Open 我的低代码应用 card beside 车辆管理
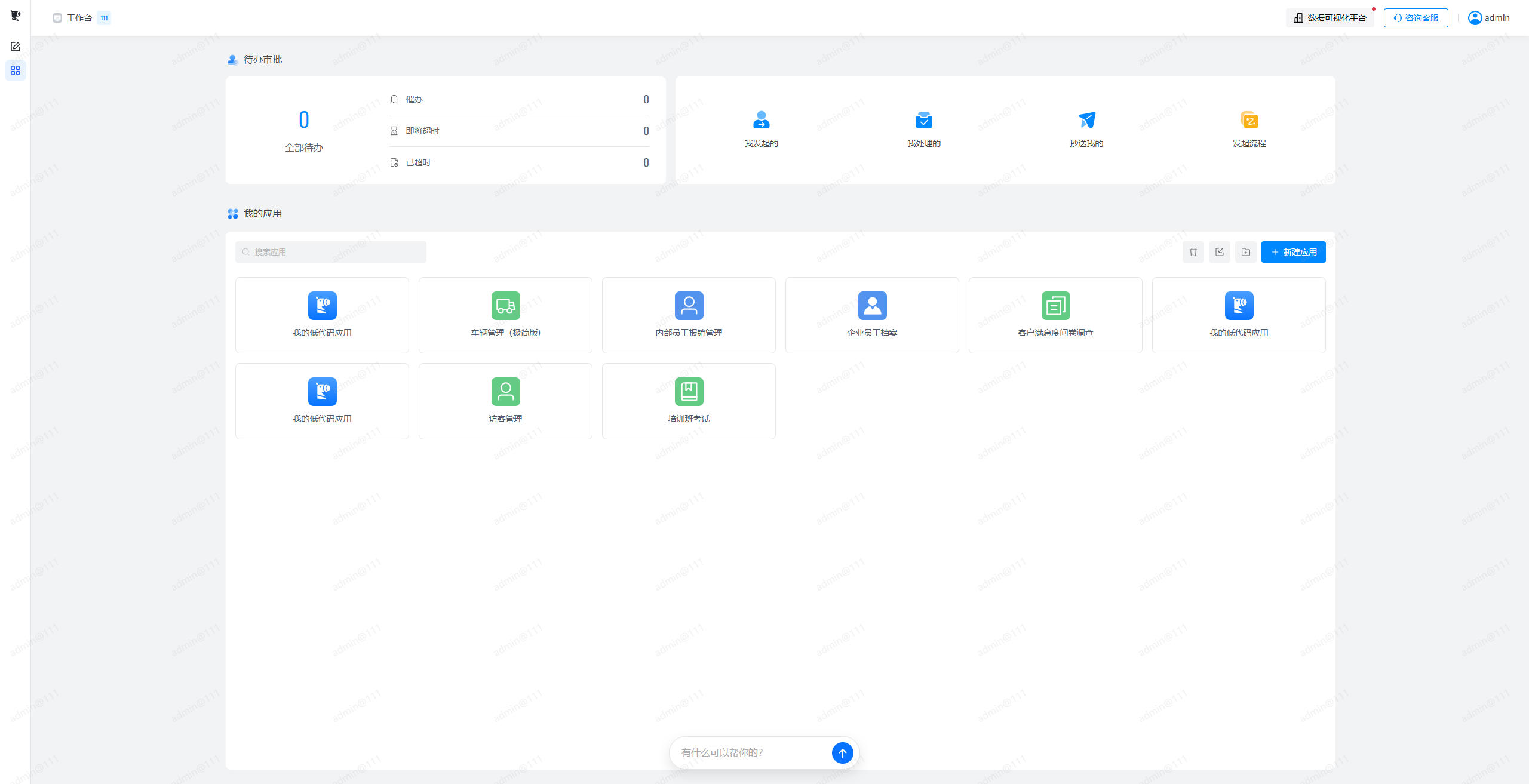Image resolution: width=1529 pixels, height=784 pixels. click(323, 315)
